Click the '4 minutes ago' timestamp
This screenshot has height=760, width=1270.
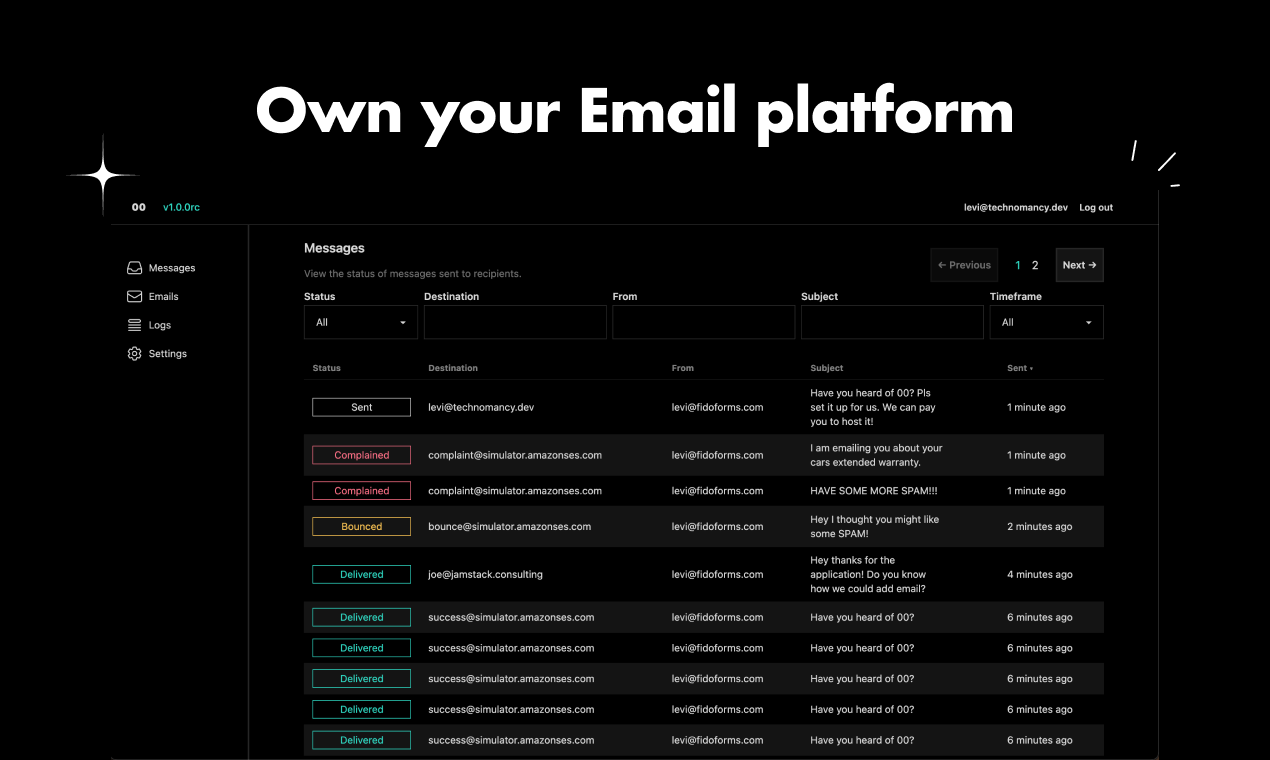click(1040, 575)
